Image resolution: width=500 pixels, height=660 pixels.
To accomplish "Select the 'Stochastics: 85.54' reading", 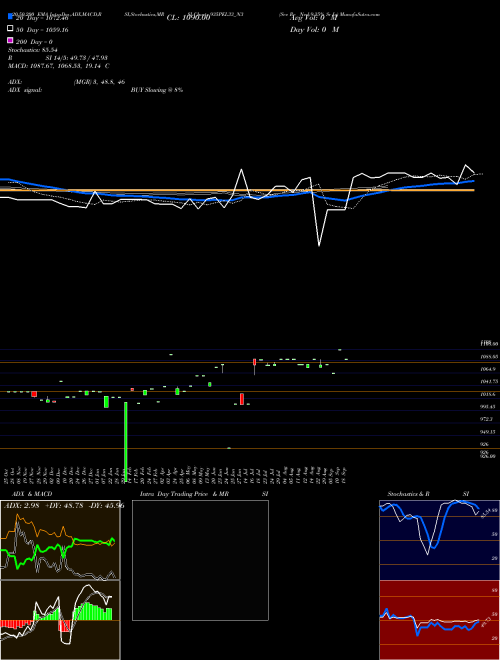I will click(x=33, y=50).
